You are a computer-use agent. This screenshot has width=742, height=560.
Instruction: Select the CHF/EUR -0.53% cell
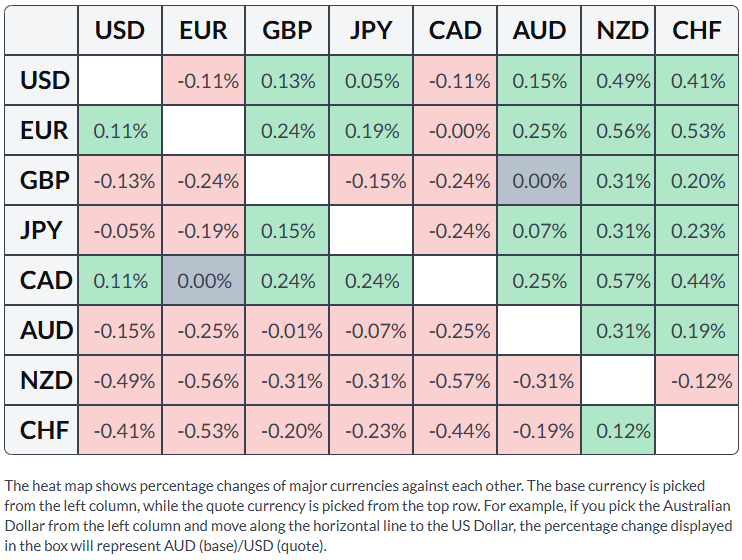click(203, 430)
